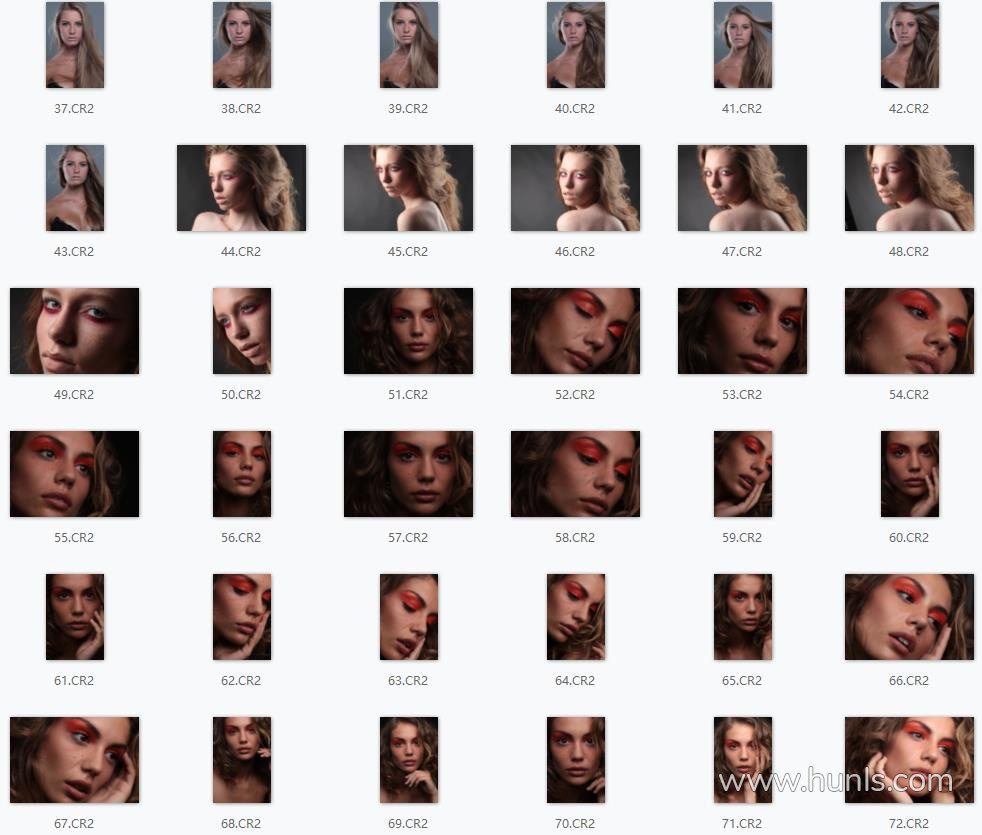Click the 50.CR2 thumbnail
Screen dimensions: 982x835
[x=242, y=331]
